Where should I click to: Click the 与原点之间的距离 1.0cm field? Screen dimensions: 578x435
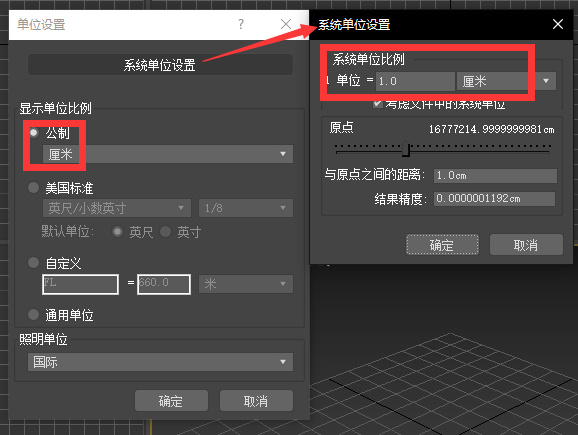pyautogui.click(x=495, y=176)
